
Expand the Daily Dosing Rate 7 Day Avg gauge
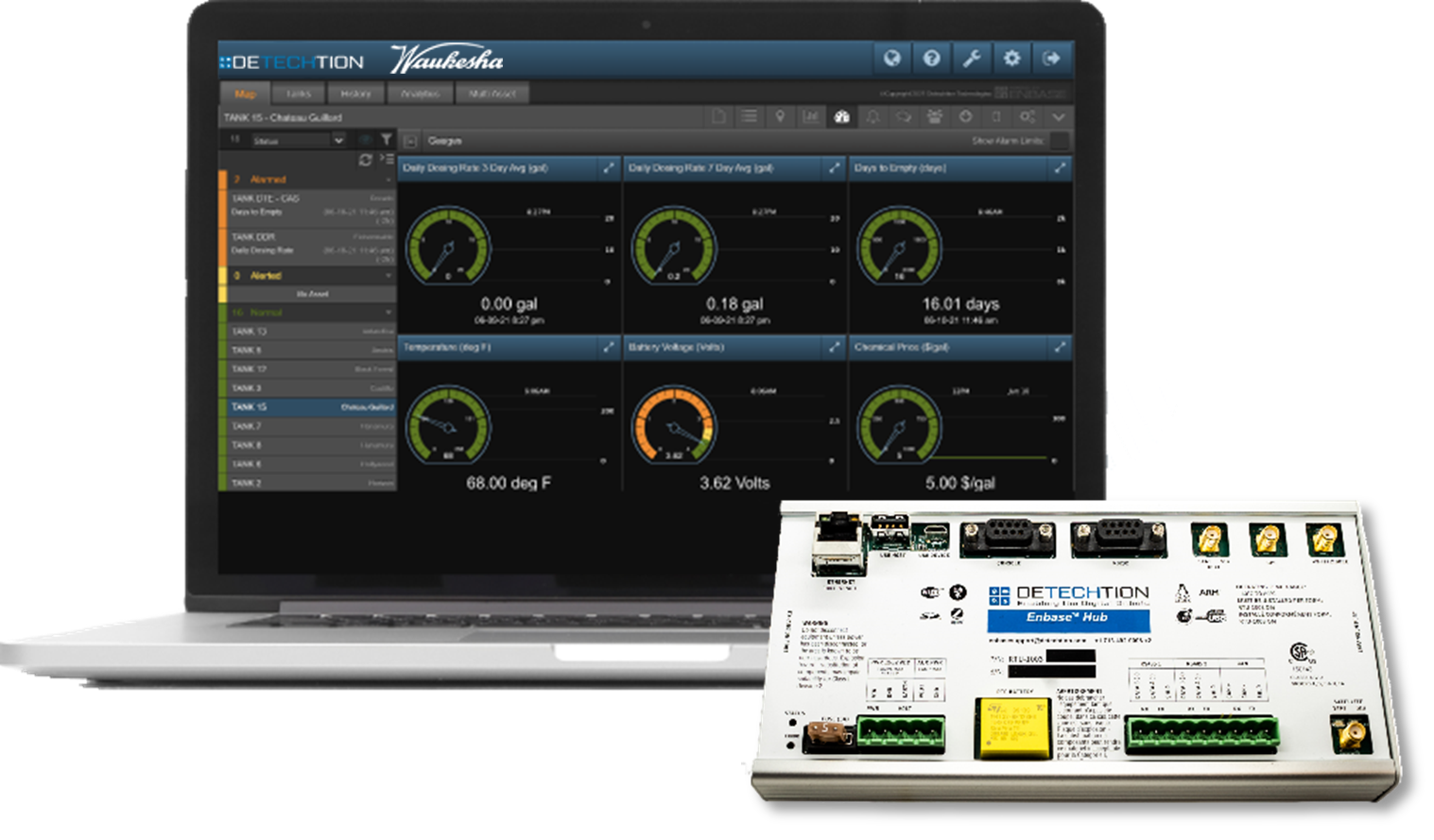(x=835, y=168)
